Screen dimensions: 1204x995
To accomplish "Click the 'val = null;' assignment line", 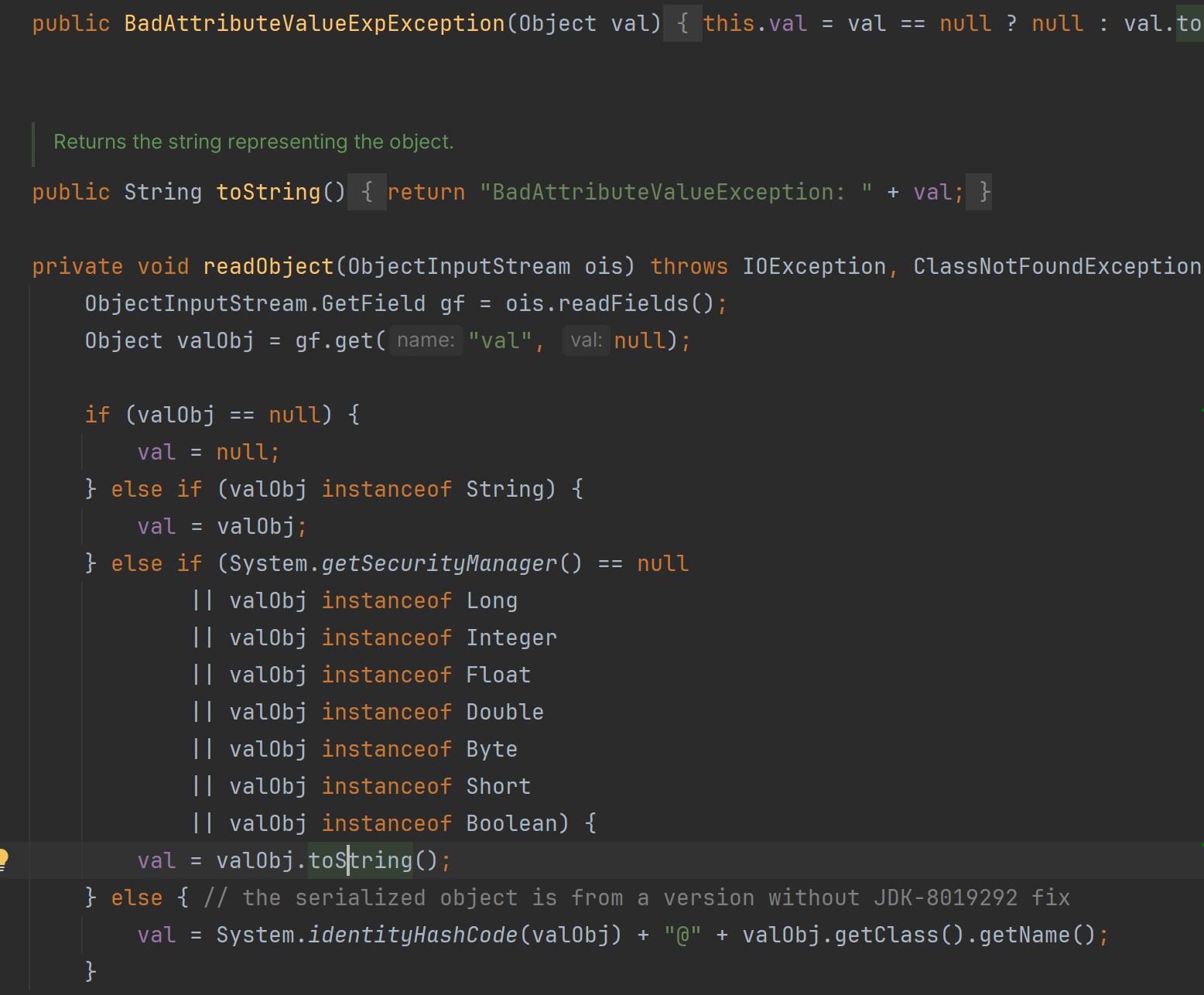I will (x=209, y=452).
